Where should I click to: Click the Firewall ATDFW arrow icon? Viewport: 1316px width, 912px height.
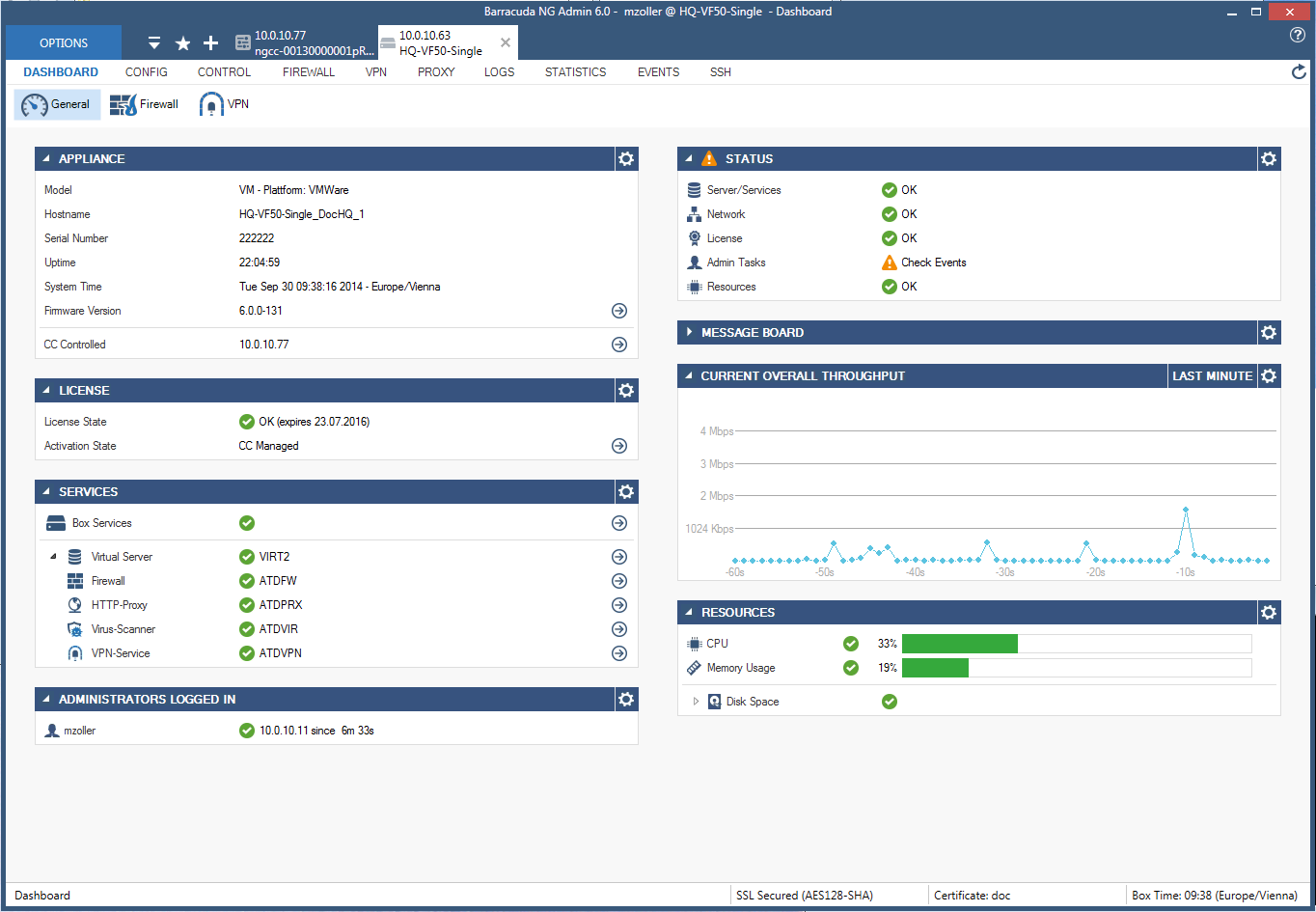pos(619,581)
